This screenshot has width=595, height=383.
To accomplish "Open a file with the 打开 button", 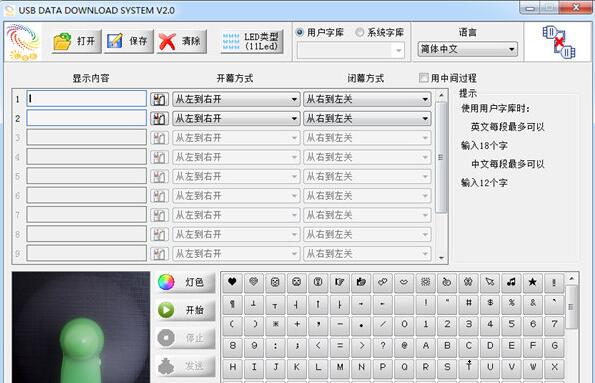I will click(x=76, y=41).
